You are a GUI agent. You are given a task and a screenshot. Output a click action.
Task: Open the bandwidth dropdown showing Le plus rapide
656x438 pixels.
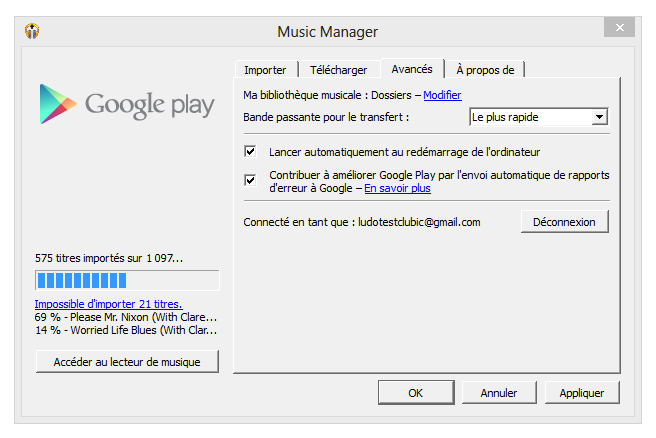click(x=539, y=117)
